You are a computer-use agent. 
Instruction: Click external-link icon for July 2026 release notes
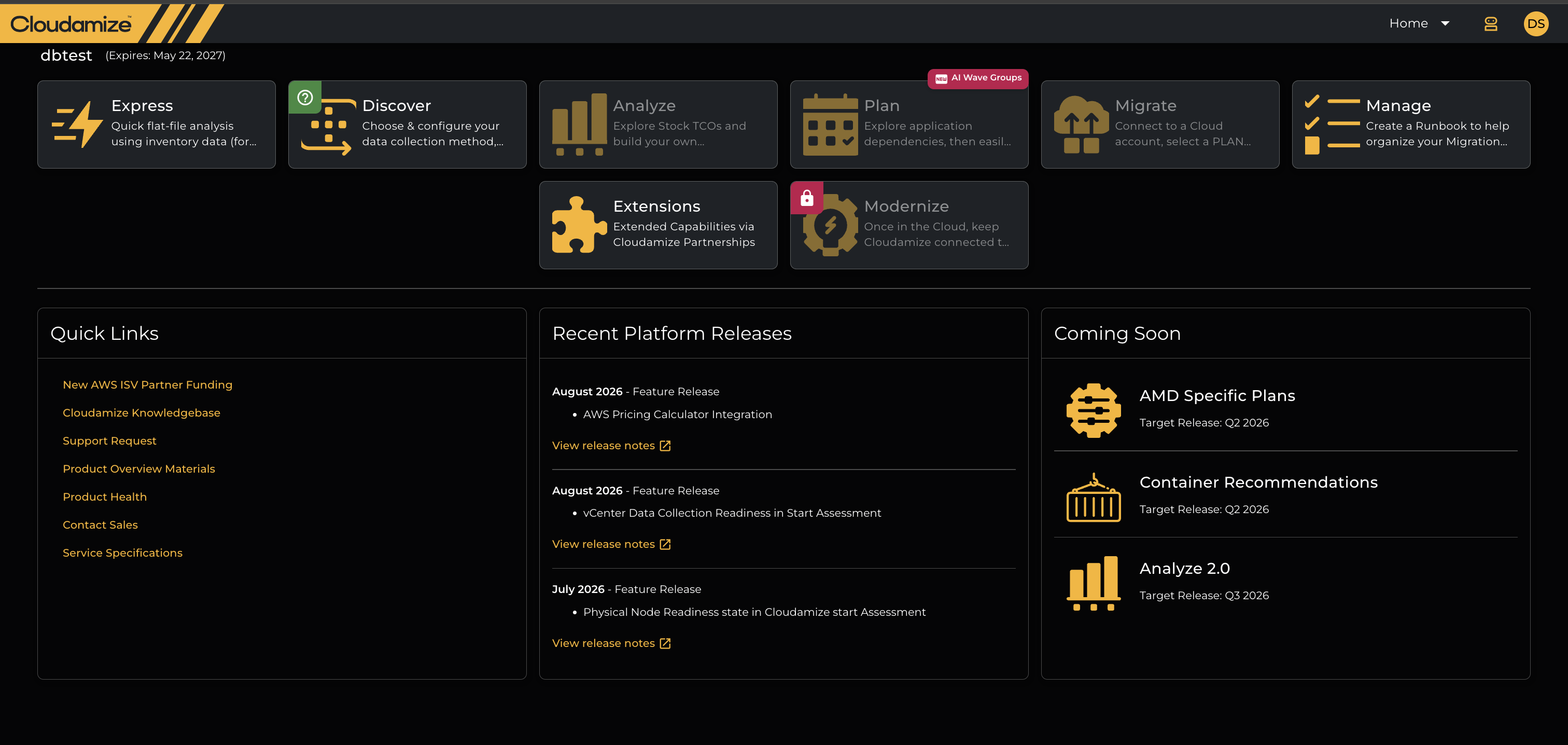tap(665, 643)
